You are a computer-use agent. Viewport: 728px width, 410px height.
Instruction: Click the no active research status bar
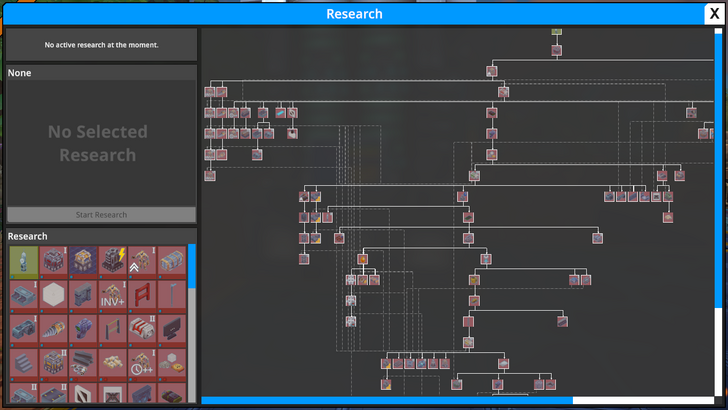pos(101,45)
